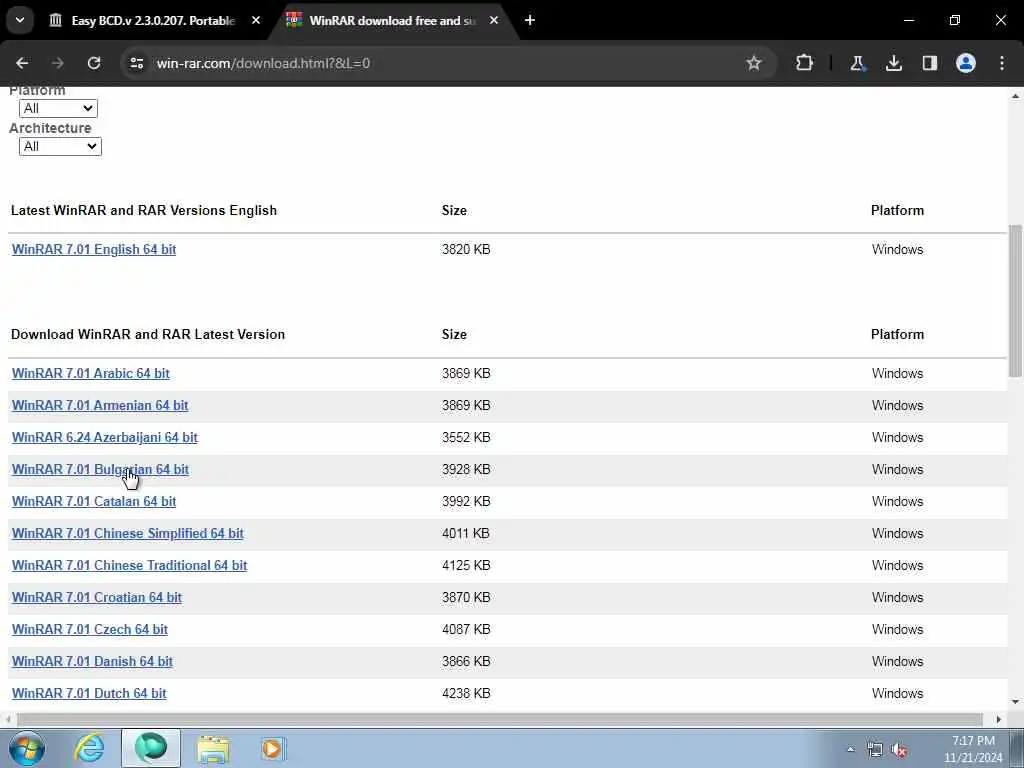This screenshot has width=1024, height=768.
Task: Download WinRAR 7.01 Czech 64 bit
Action: click(89, 630)
